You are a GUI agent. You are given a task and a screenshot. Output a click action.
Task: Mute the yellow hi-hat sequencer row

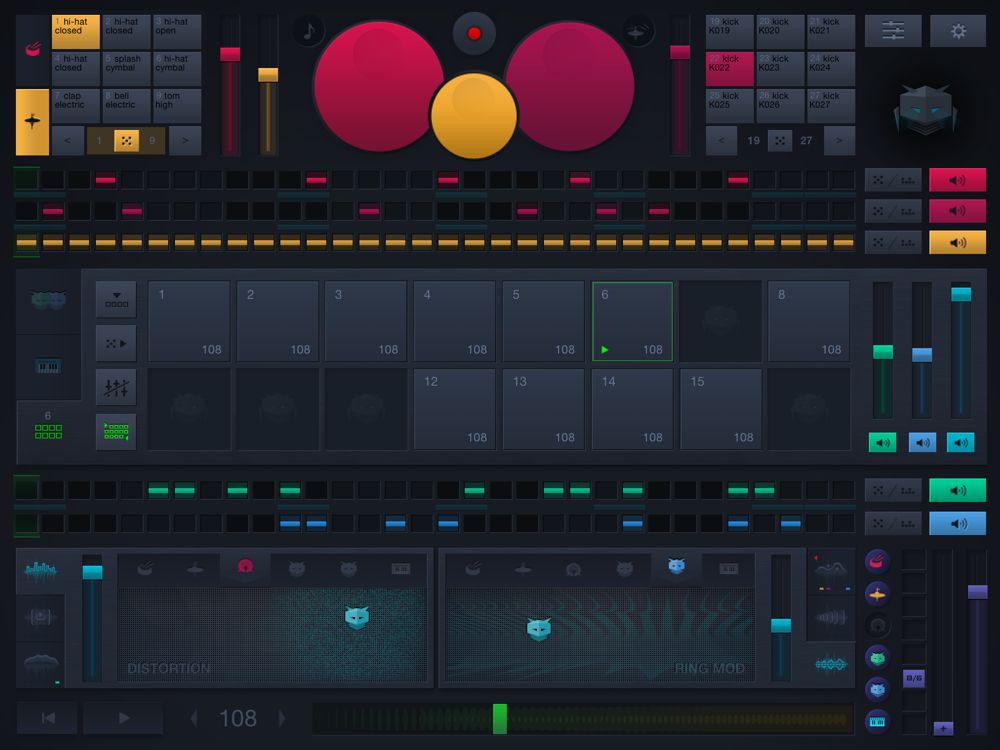tap(957, 242)
